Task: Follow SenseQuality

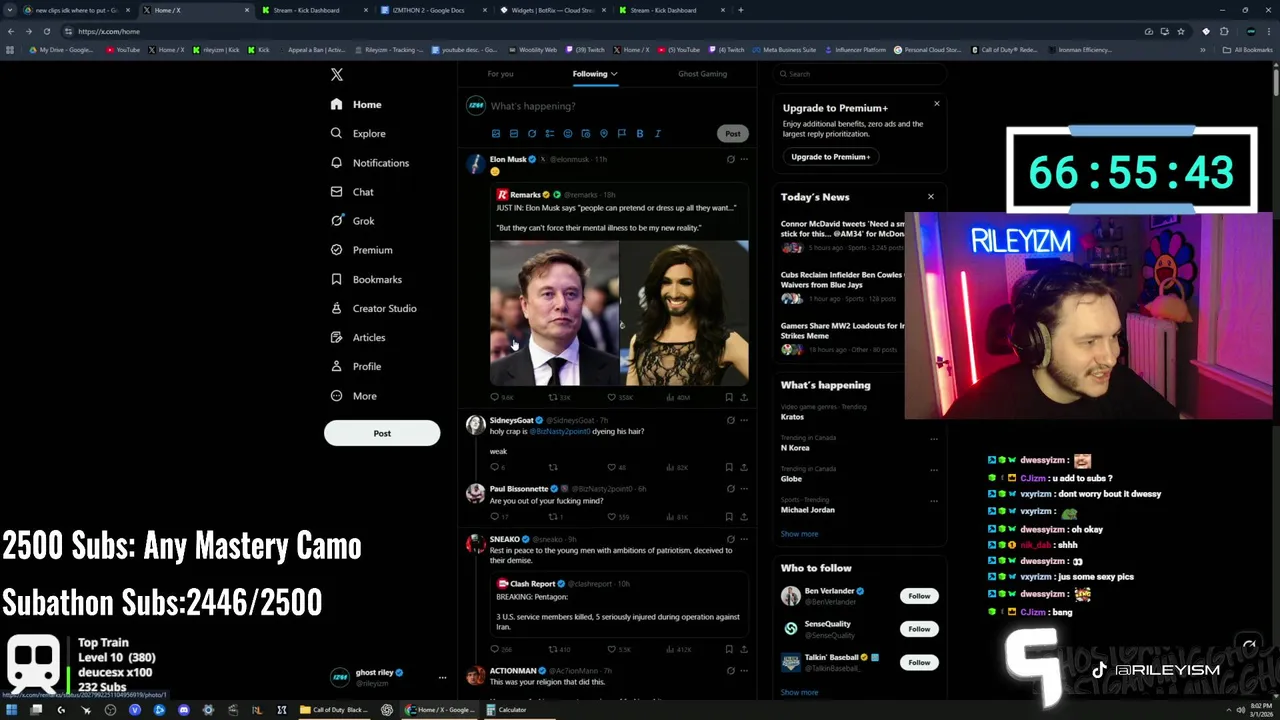Action: [x=919, y=629]
